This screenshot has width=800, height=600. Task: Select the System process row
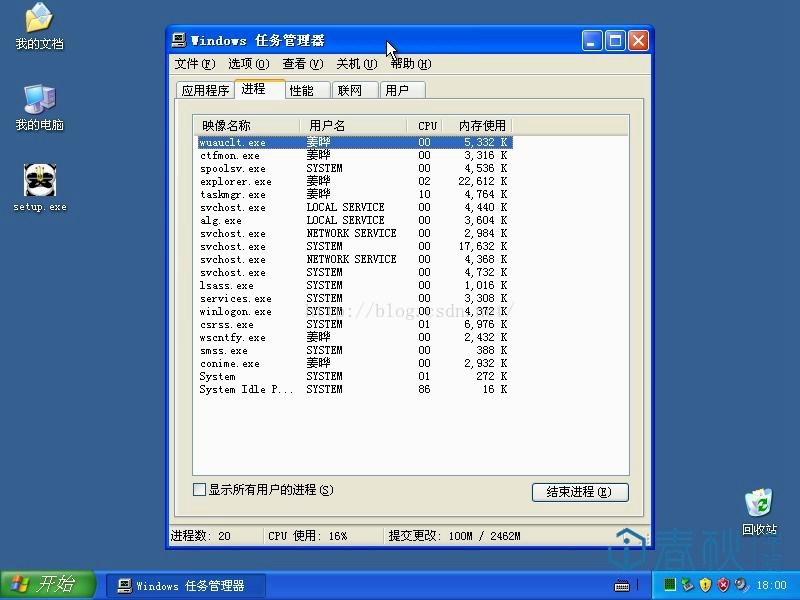pyautogui.click(x=355, y=377)
